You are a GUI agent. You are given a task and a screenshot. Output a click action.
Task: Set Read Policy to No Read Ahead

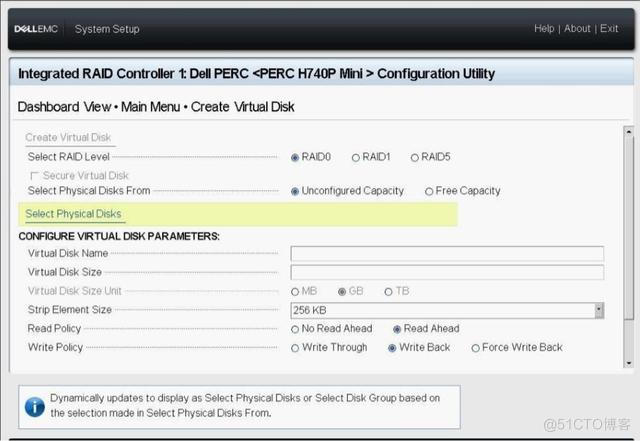point(295,329)
